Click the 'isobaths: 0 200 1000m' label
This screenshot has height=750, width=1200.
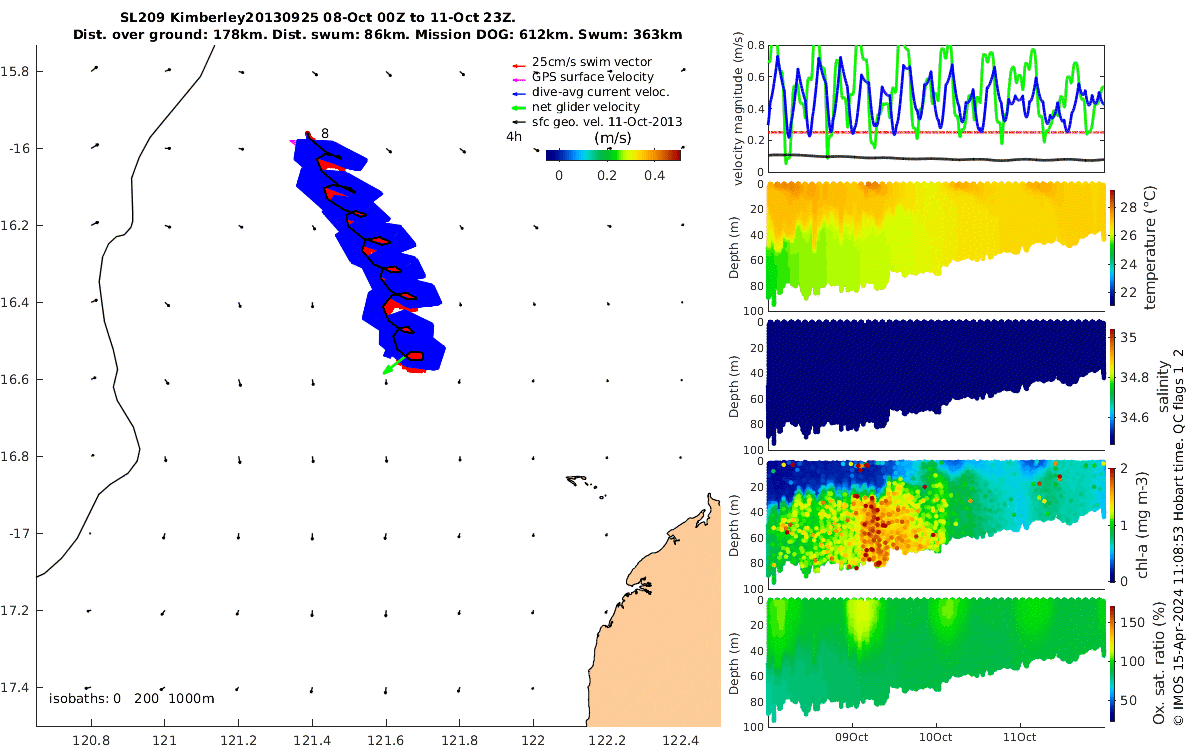132,698
